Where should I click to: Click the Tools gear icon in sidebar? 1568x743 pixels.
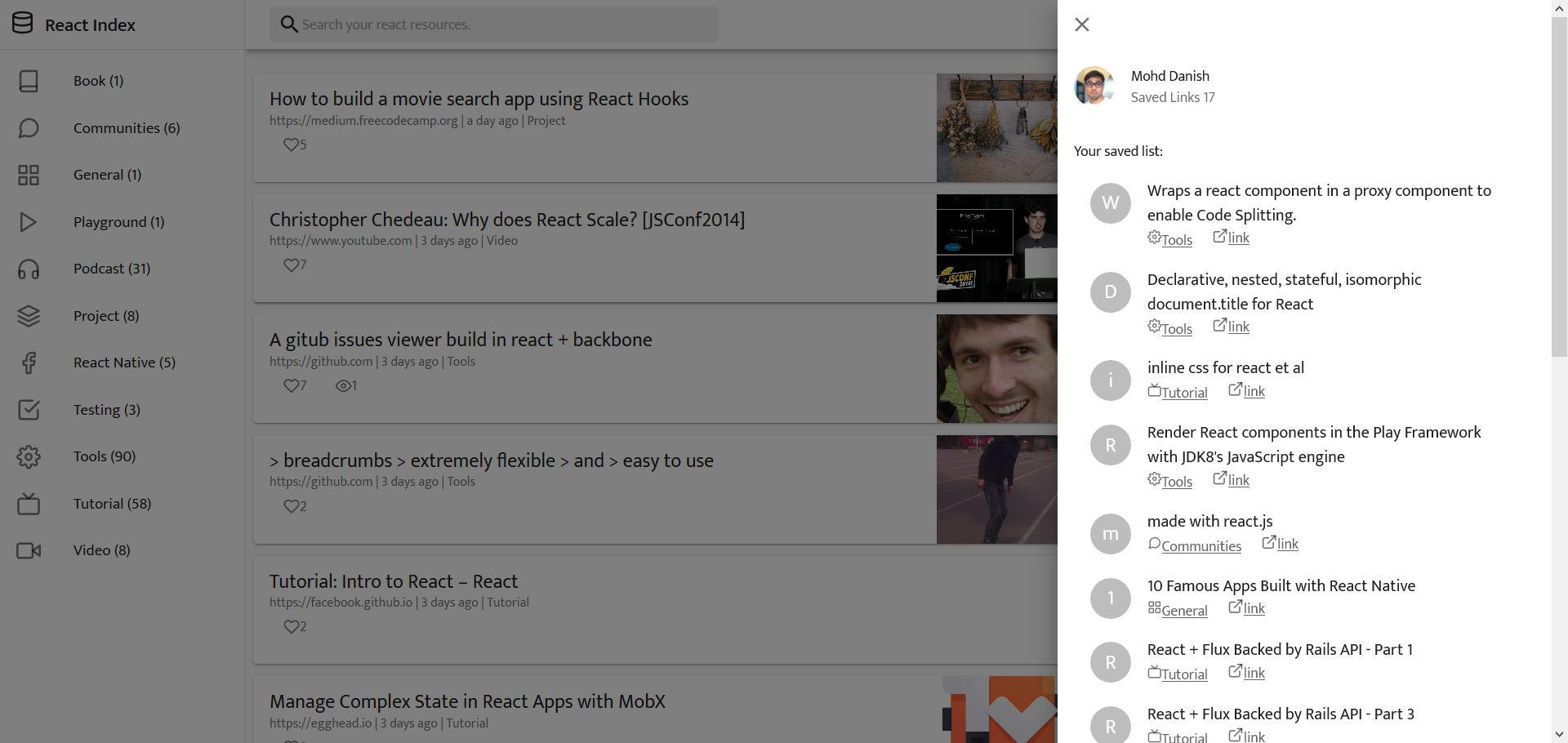coord(29,456)
